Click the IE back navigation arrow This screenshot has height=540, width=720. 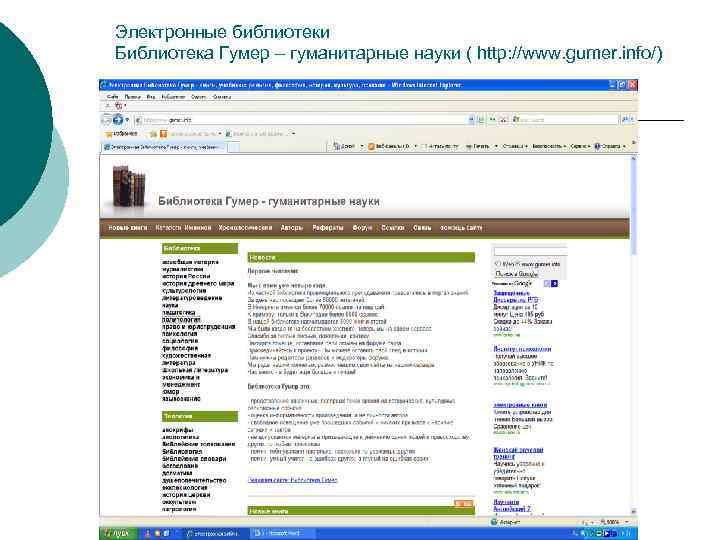click(x=106, y=120)
